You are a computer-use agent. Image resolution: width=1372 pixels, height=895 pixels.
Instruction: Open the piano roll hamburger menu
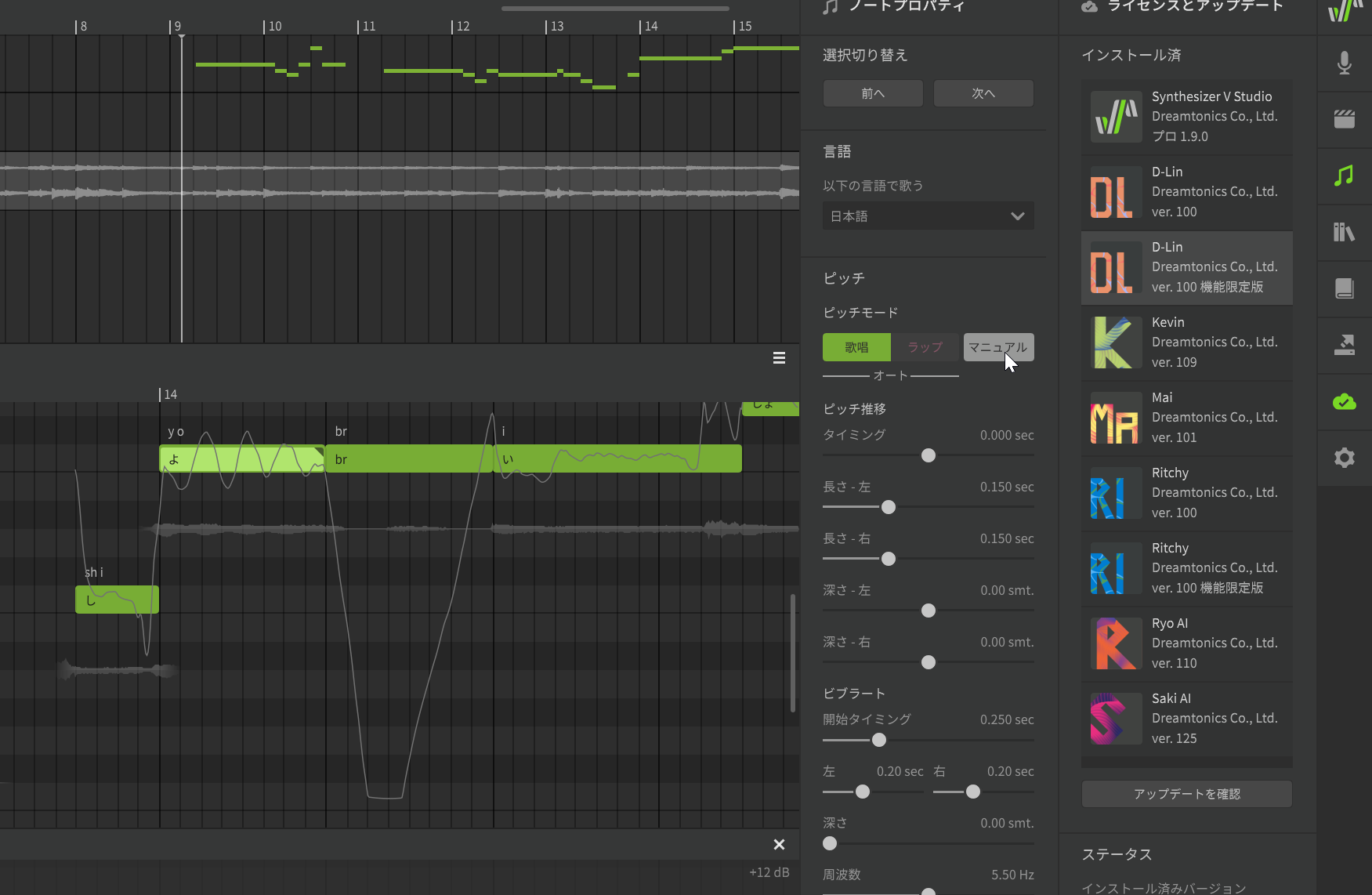779,358
